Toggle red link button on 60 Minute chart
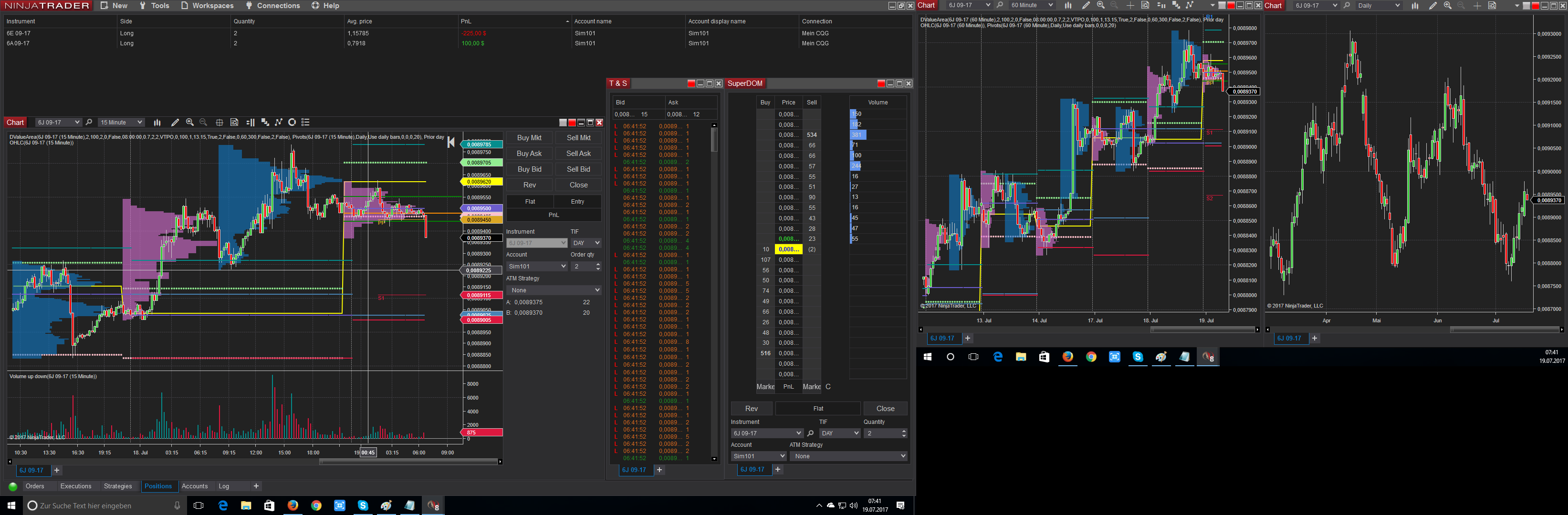 (1231, 5)
